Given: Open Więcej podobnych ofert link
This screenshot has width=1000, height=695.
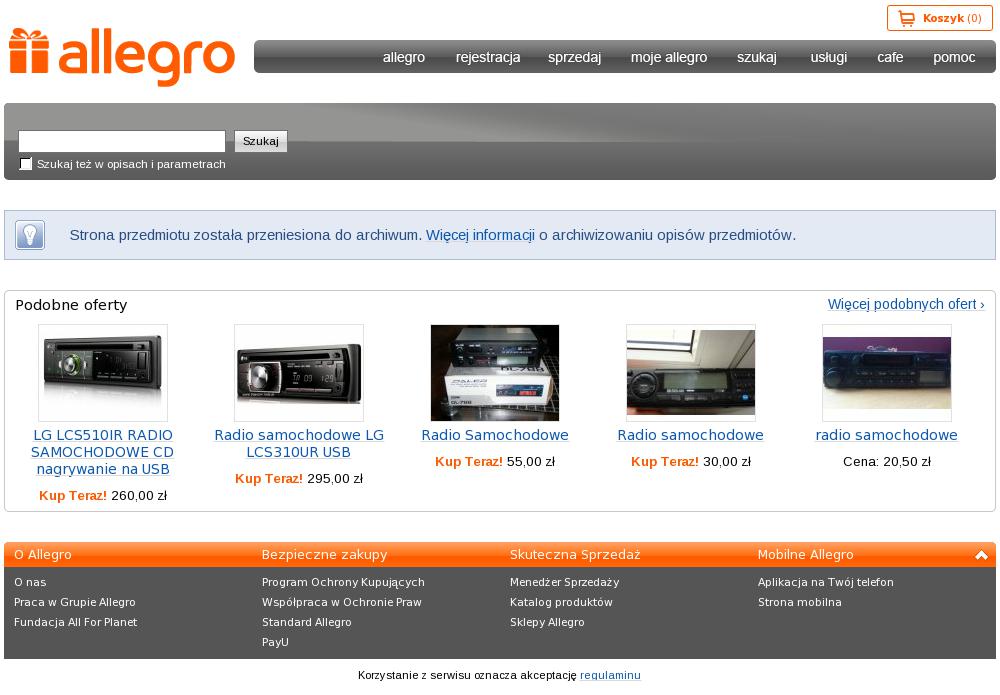Looking at the screenshot, I should 906,304.
